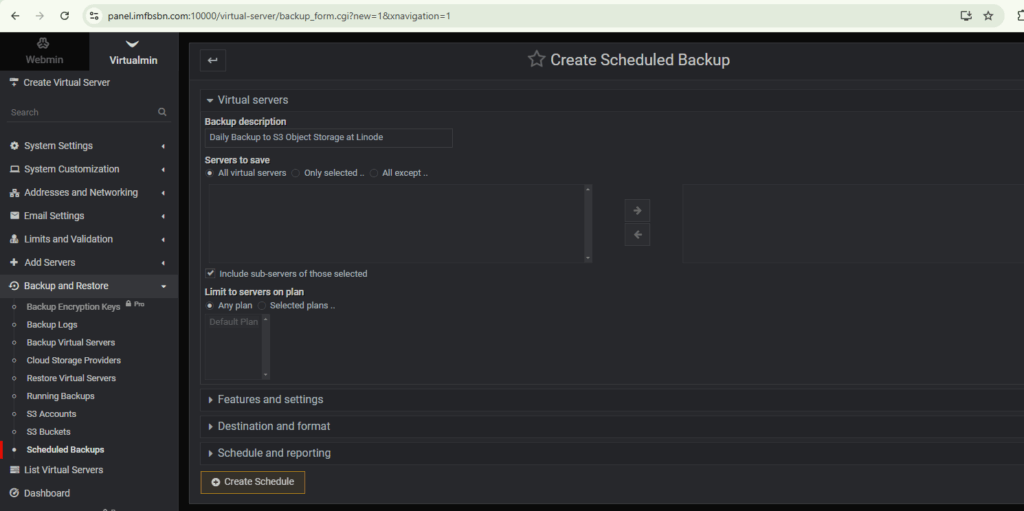Select the 'Only selected' servers radio button
This screenshot has width=1024, height=511.
(296, 173)
